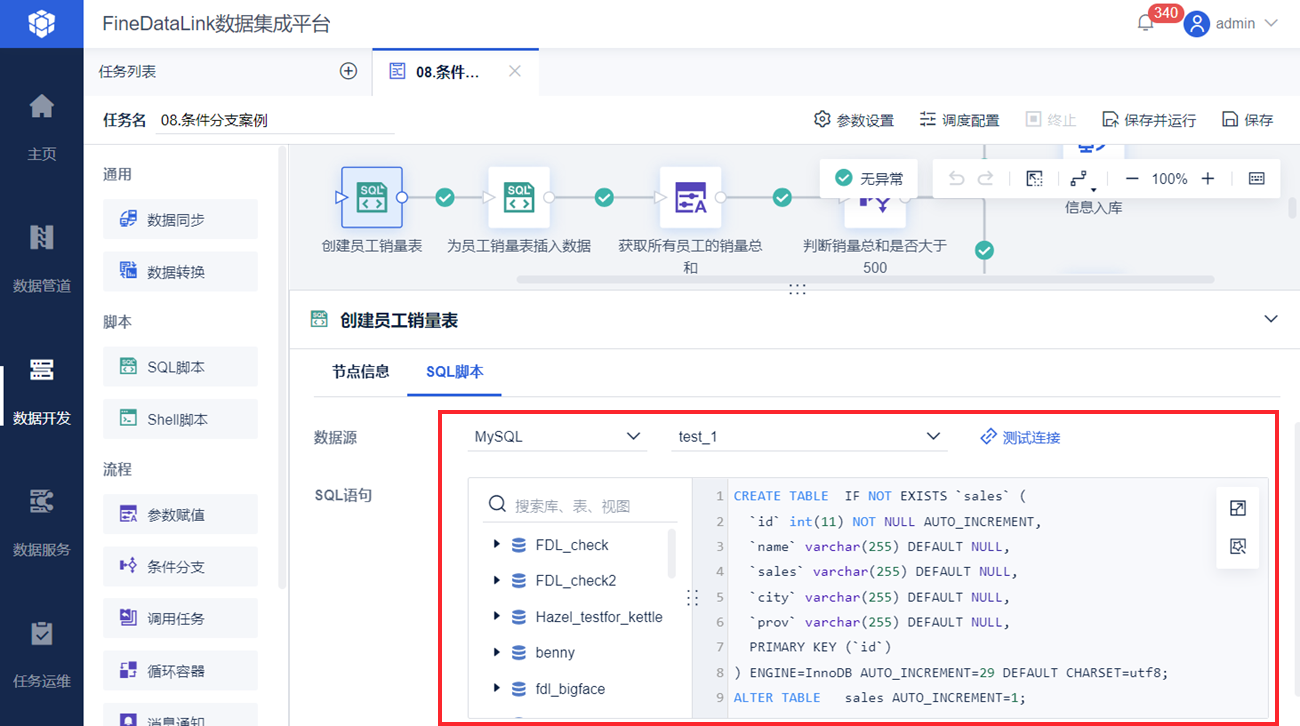Image resolution: width=1300 pixels, height=726 pixels.
Task: Expand the SQL editor to full screen
Action: [1238, 508]
